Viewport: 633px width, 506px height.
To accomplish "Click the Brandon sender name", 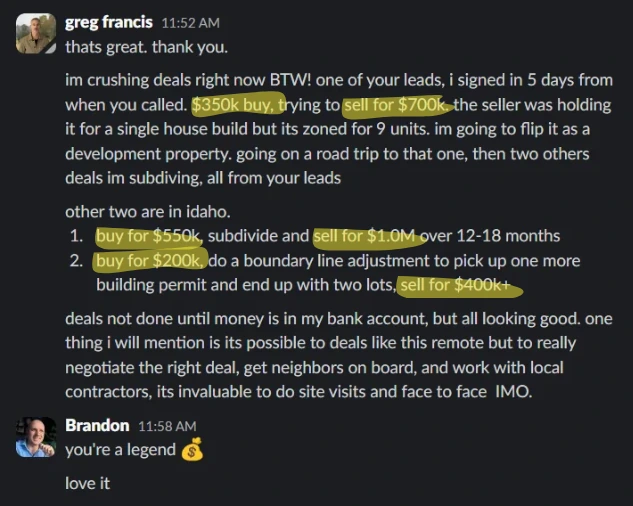I will tap(97, 426).
